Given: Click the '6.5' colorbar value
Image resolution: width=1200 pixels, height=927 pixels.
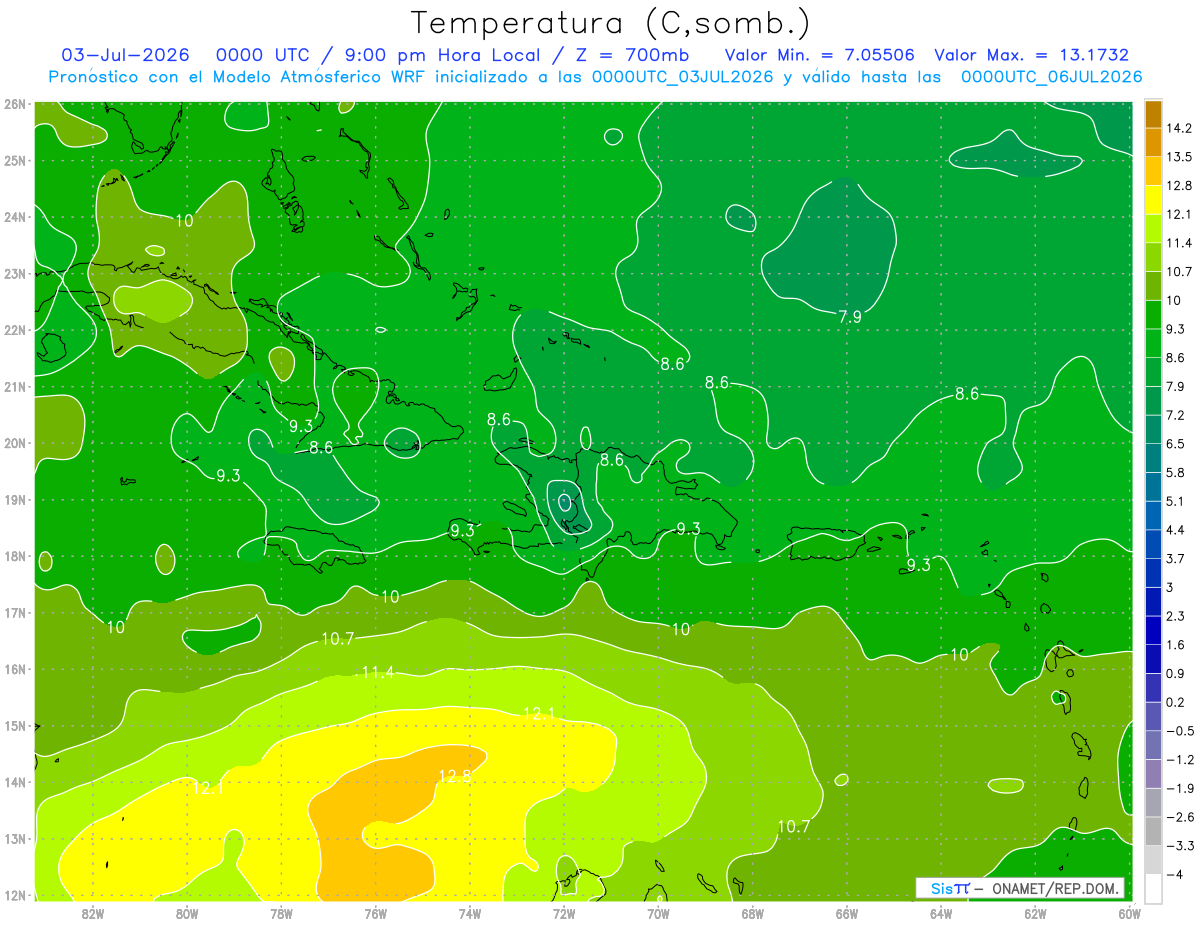Looking at the screenshot, I should click(x=1175, y=443).
